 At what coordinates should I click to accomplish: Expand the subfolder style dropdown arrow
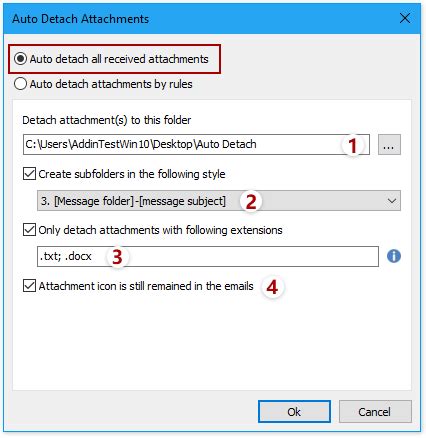(x=392, y=201)
